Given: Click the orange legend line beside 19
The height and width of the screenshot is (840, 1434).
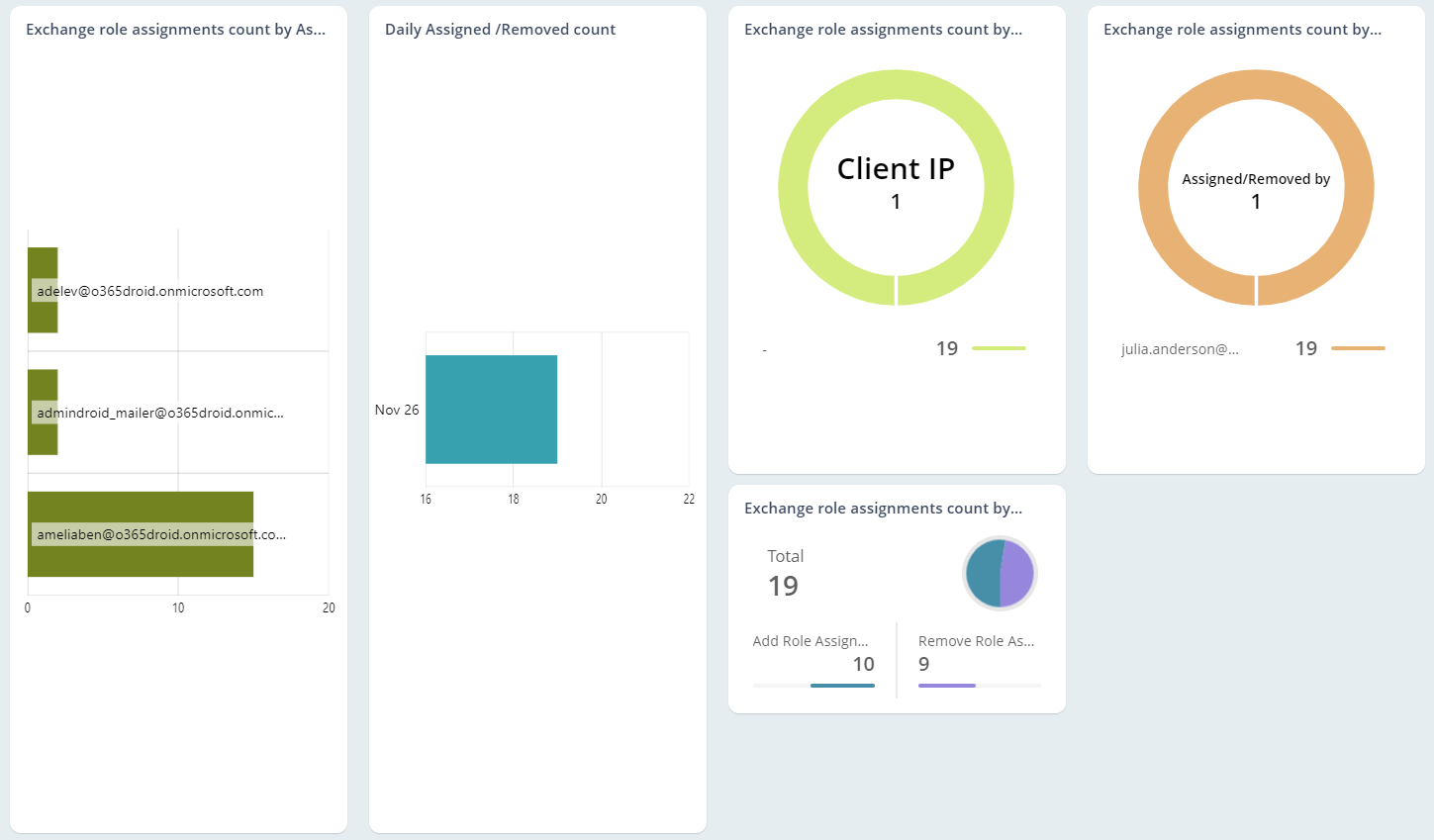Looking at the screenshot, I should coord(1358,348).
